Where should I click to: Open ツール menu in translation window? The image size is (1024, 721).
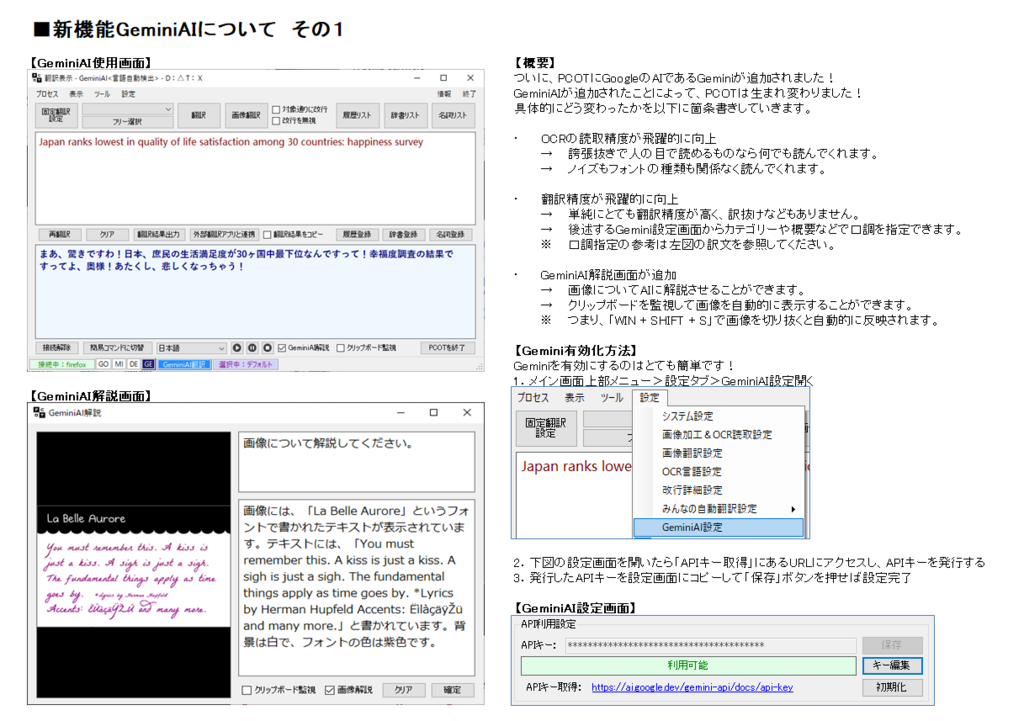pyautogui.click(x=102, y=94)
